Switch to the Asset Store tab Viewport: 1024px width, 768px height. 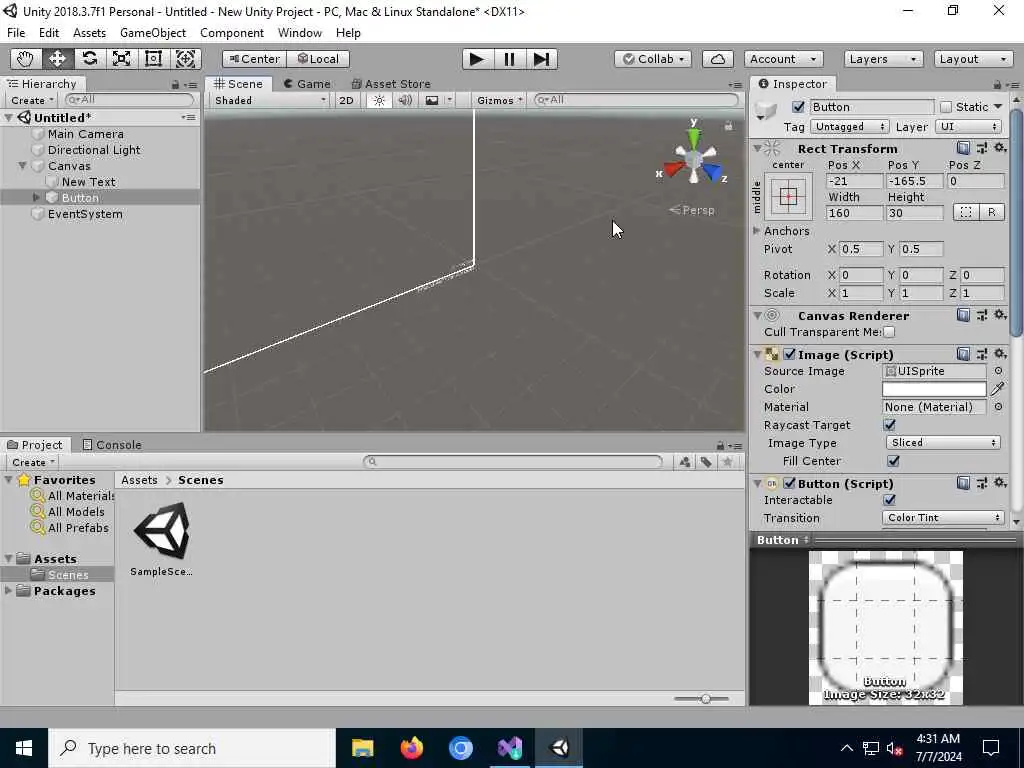pyautogui.click(x=391, y=84)
